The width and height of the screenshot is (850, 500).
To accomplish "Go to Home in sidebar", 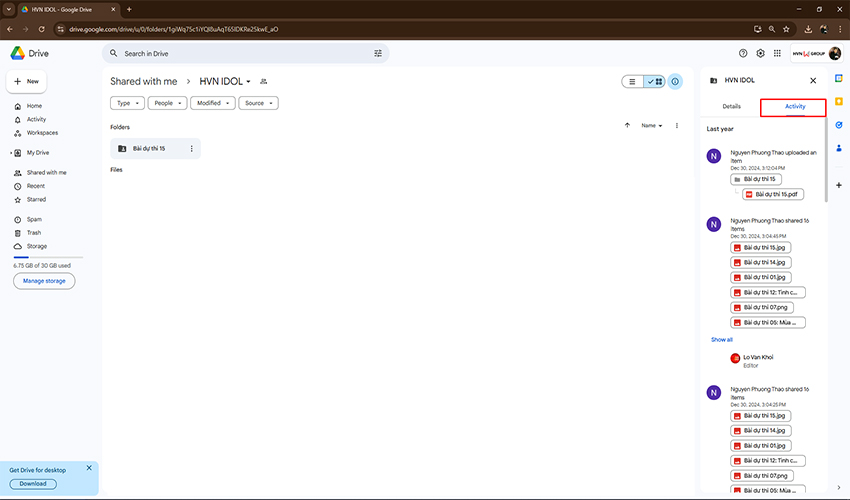I will coord(34,106).
